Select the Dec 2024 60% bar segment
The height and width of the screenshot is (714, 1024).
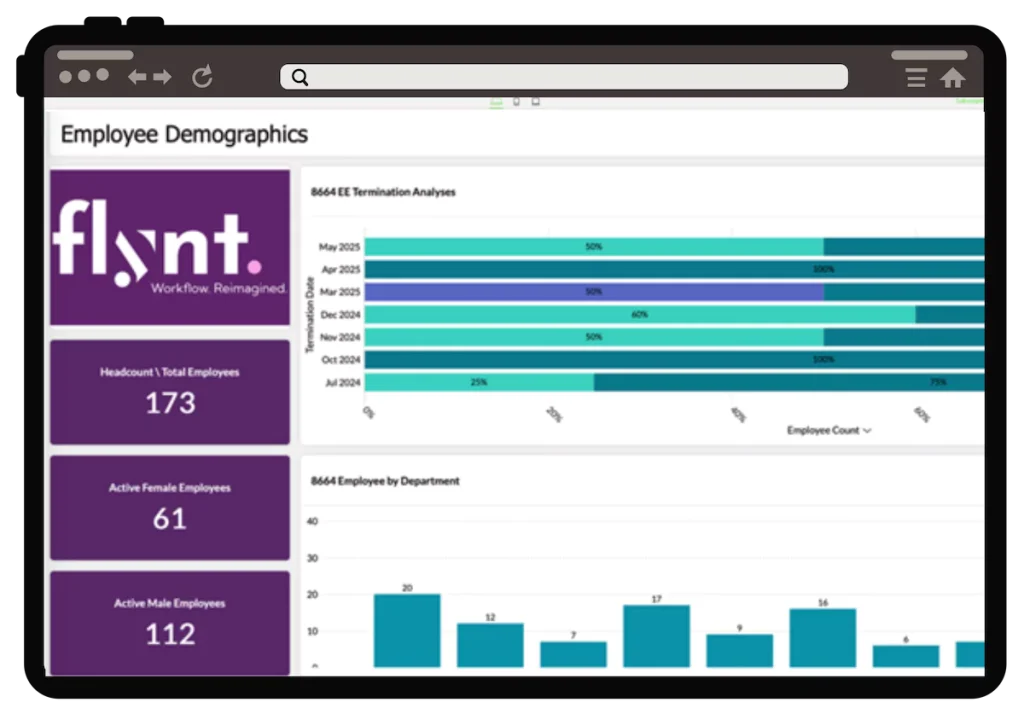click(x=639, y=314)
